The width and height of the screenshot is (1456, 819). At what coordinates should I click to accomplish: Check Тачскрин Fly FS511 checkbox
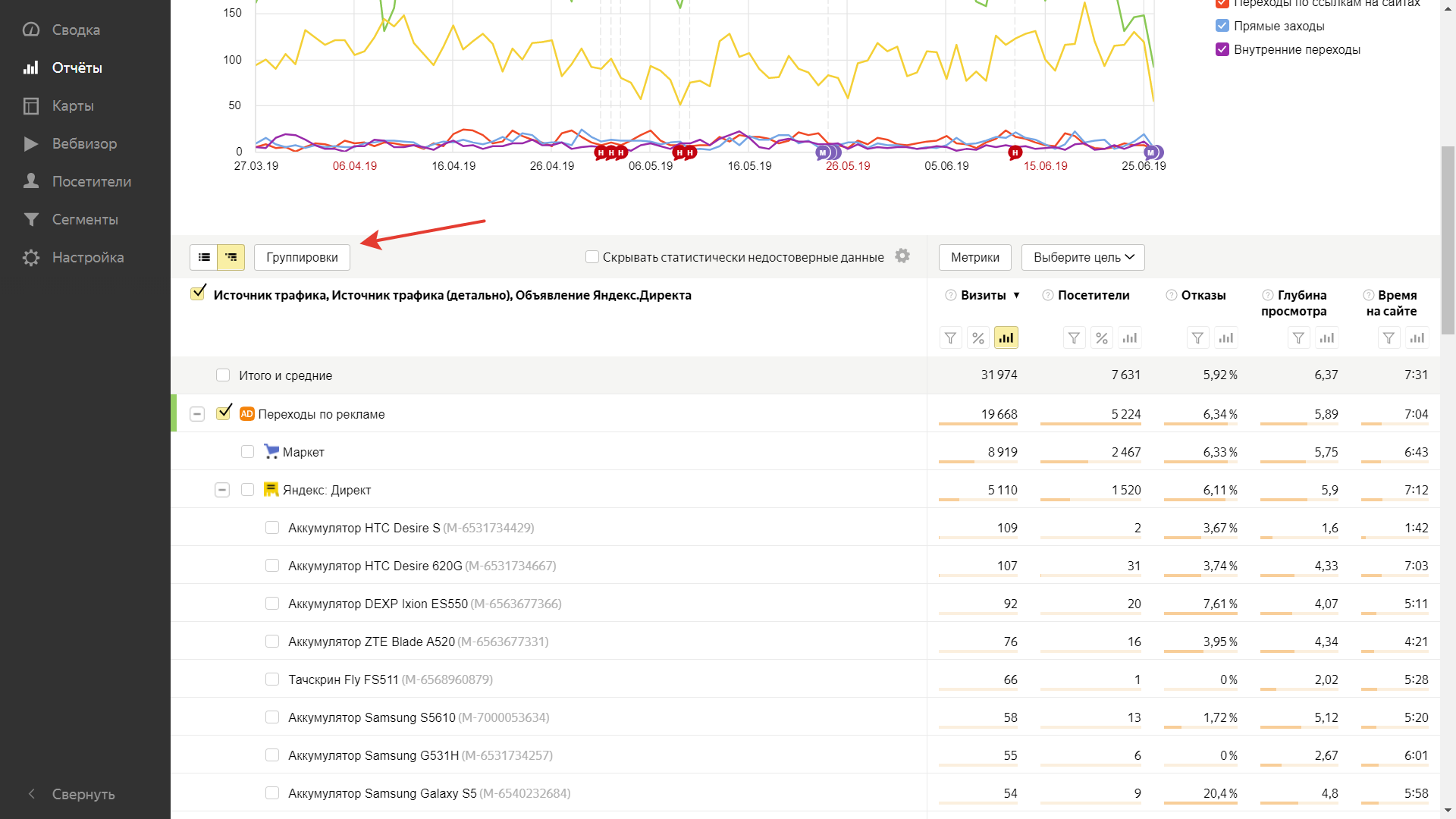tap(272, 679)
